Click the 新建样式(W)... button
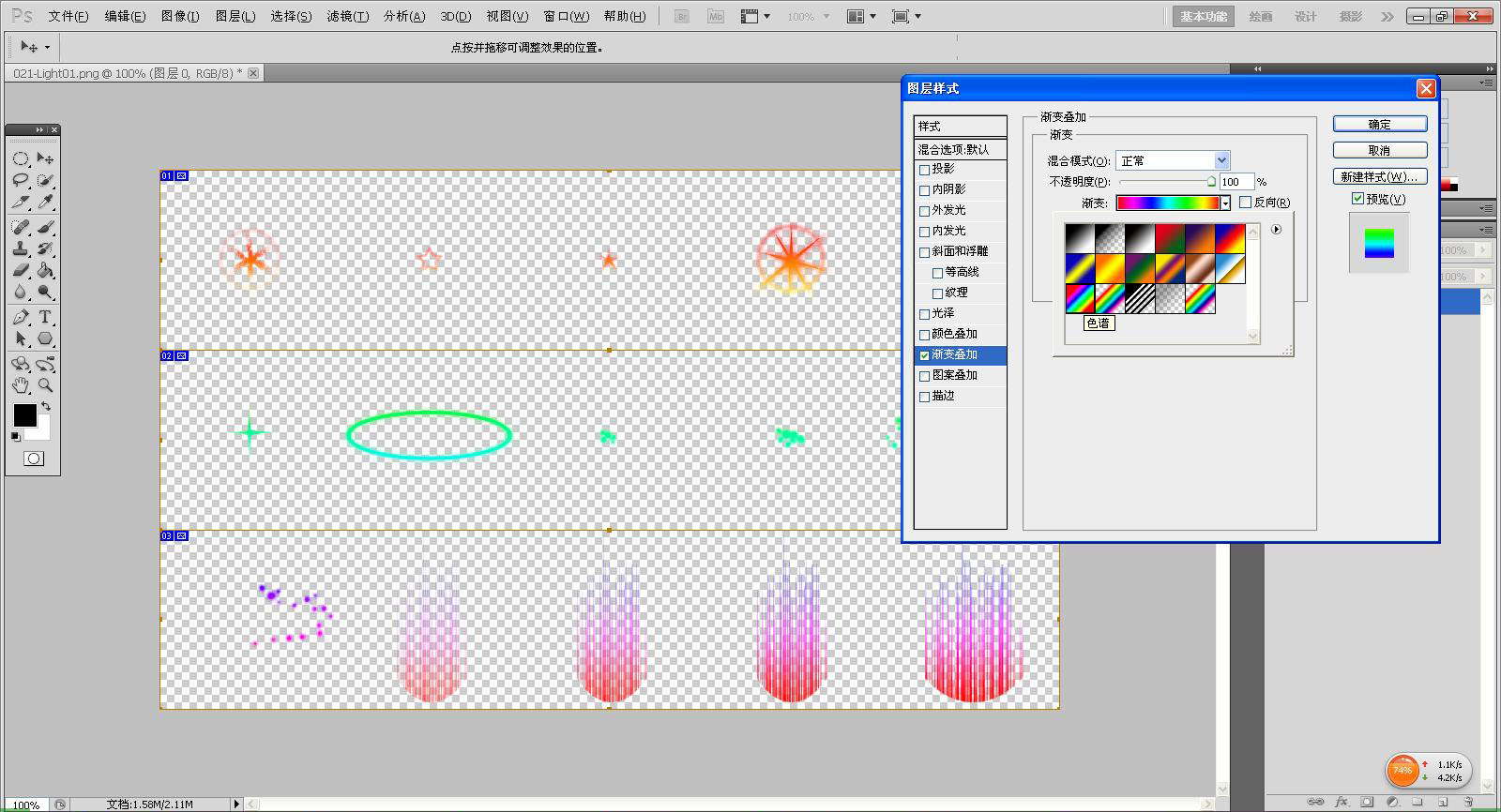Screen dimensions: 1501x812 coord(1380,176)
